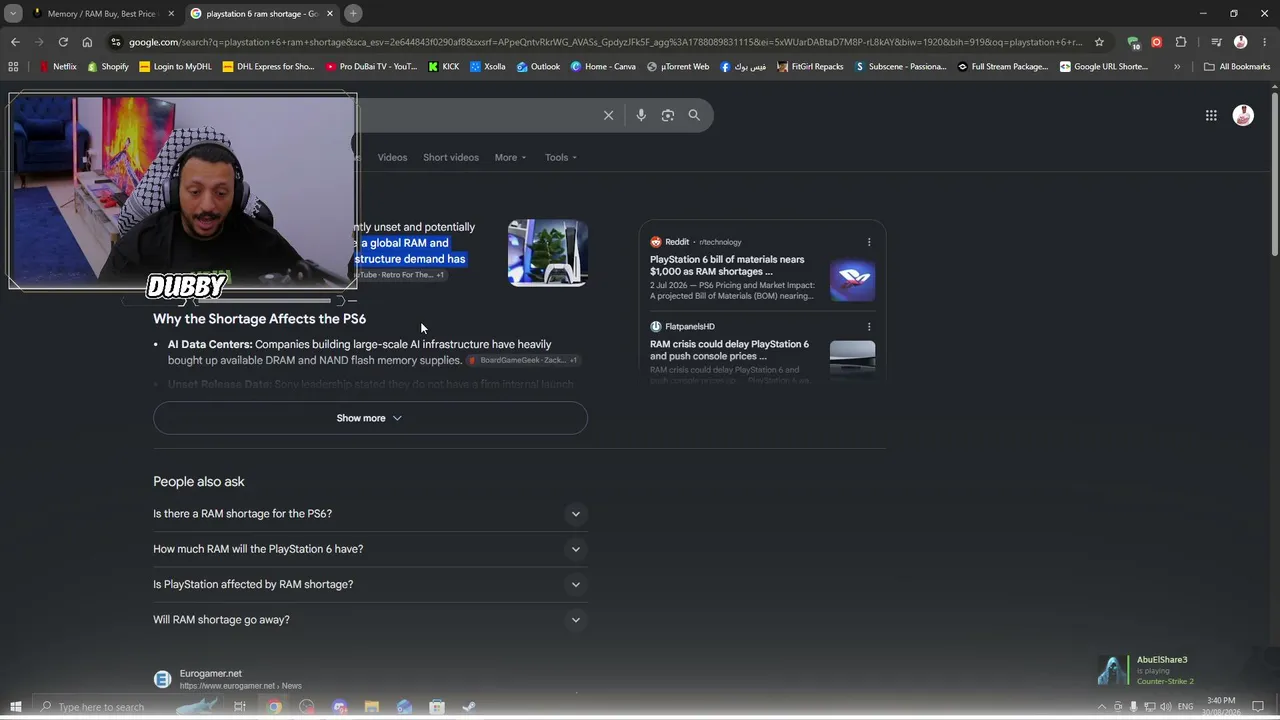Screen dimensions: 1280x720
Task: Open the Home - Canva bookmark
Action: click(x=603, y=67)
